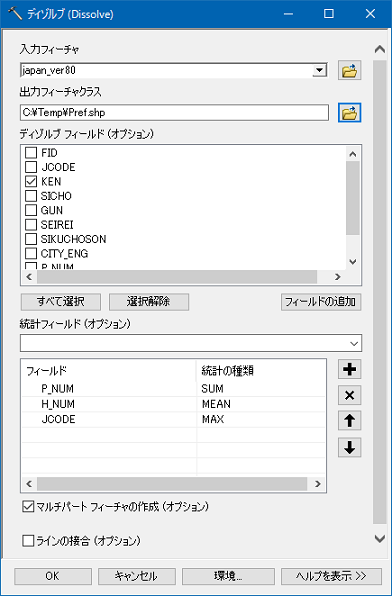The height and width of the screenshot is (596, 392).
Task: Remove statistics field X icon
Action: [349, 395]
